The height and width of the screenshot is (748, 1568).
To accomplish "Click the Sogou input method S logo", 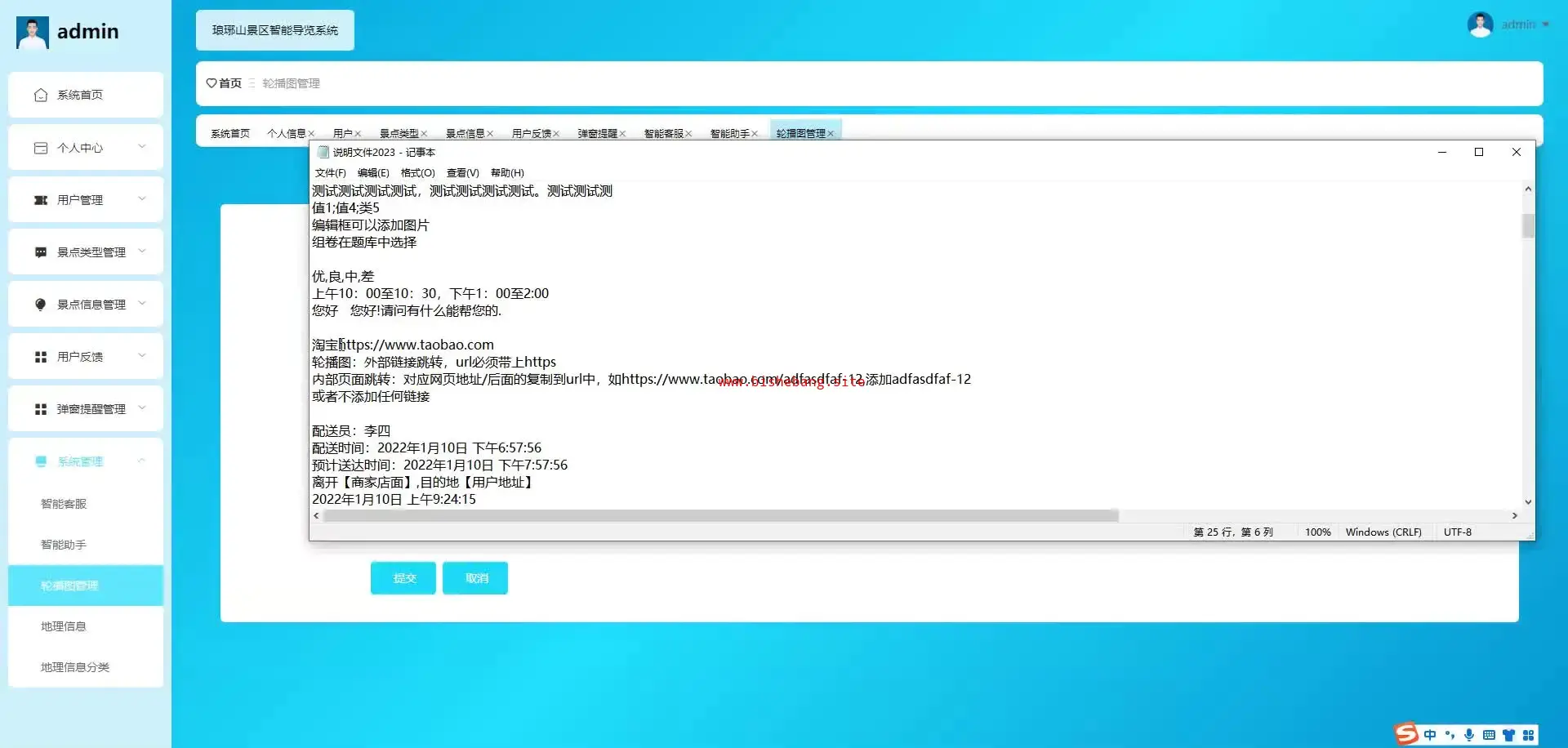I will [x=1406, y=734].
